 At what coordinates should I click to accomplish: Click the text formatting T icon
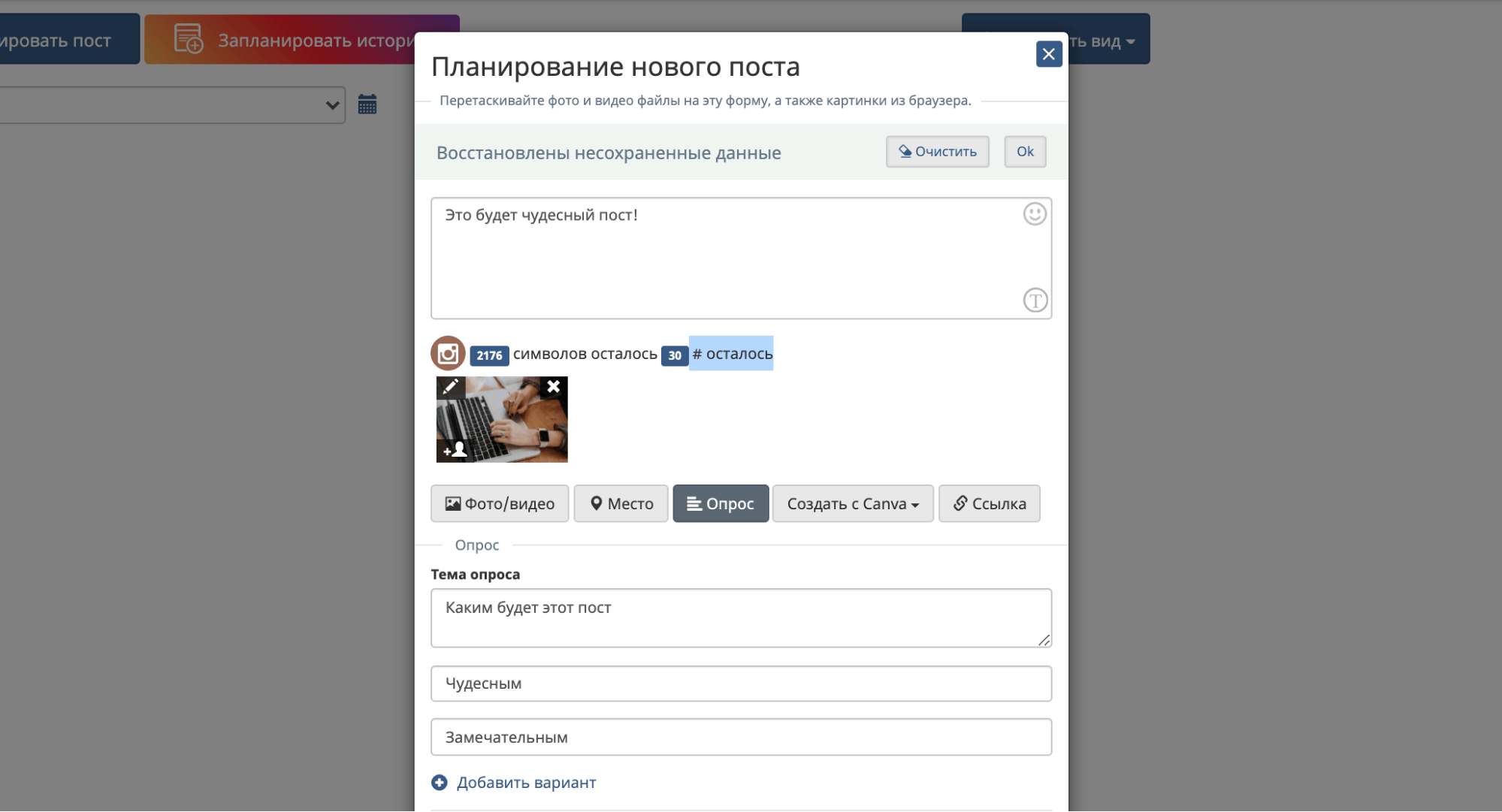pos(1035,300)
